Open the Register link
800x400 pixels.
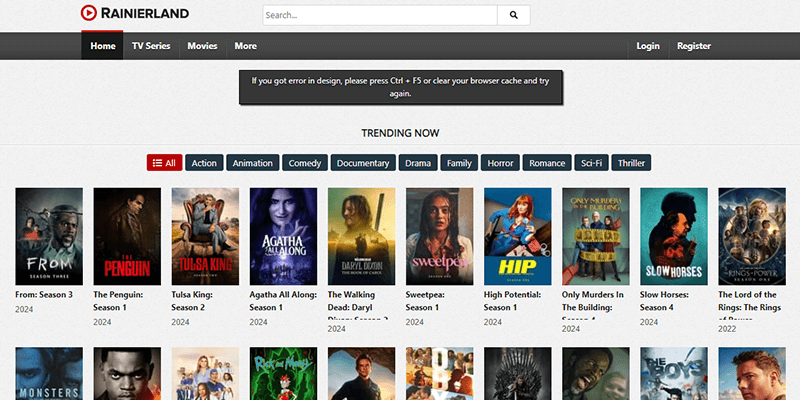tap(693, 46)
